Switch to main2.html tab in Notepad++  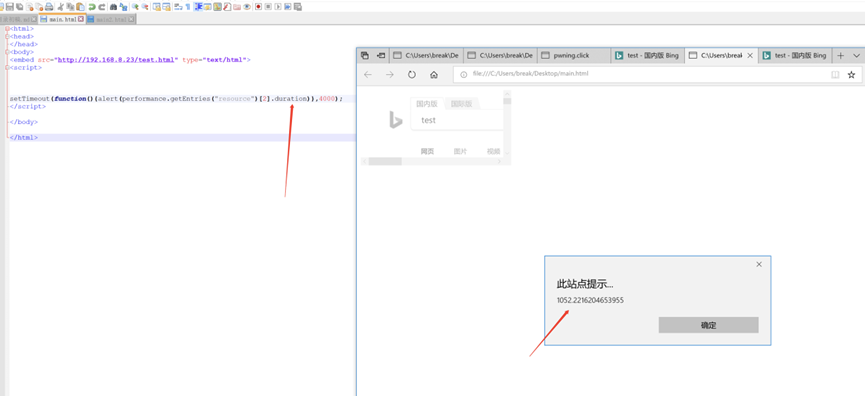click(x=111, y=19)
